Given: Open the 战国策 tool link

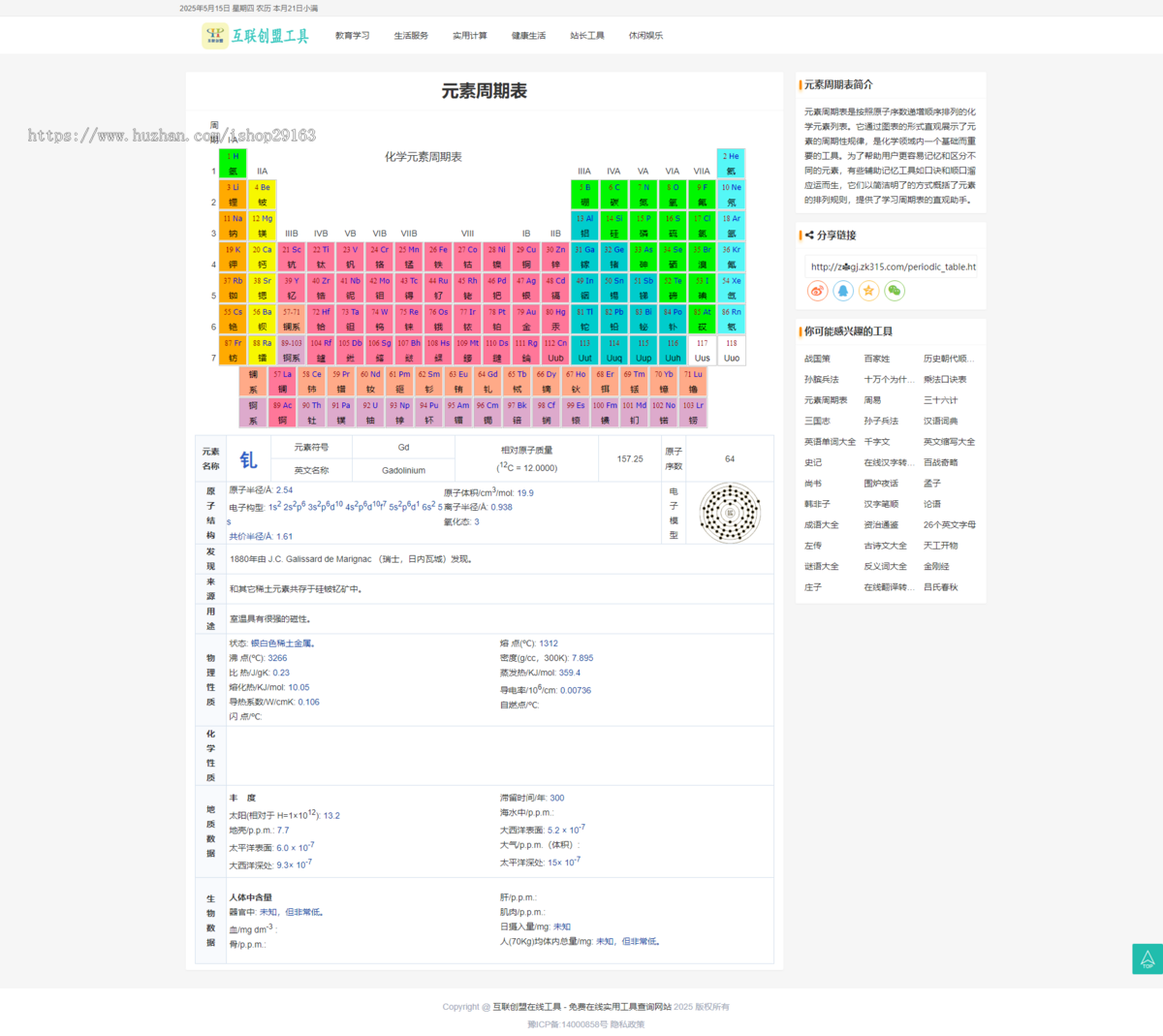Looking at the screenshot, I should 817,359.
